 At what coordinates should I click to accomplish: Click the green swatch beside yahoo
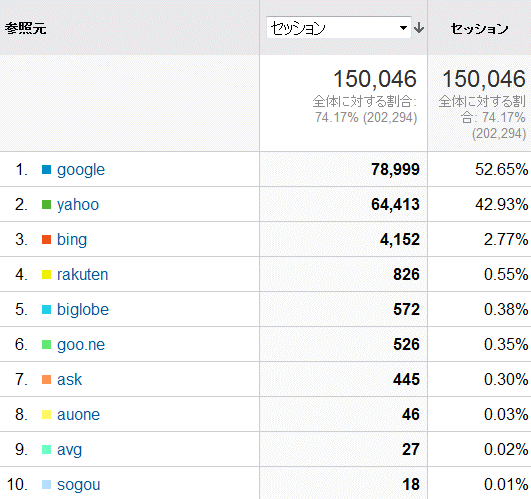[46, 204]
